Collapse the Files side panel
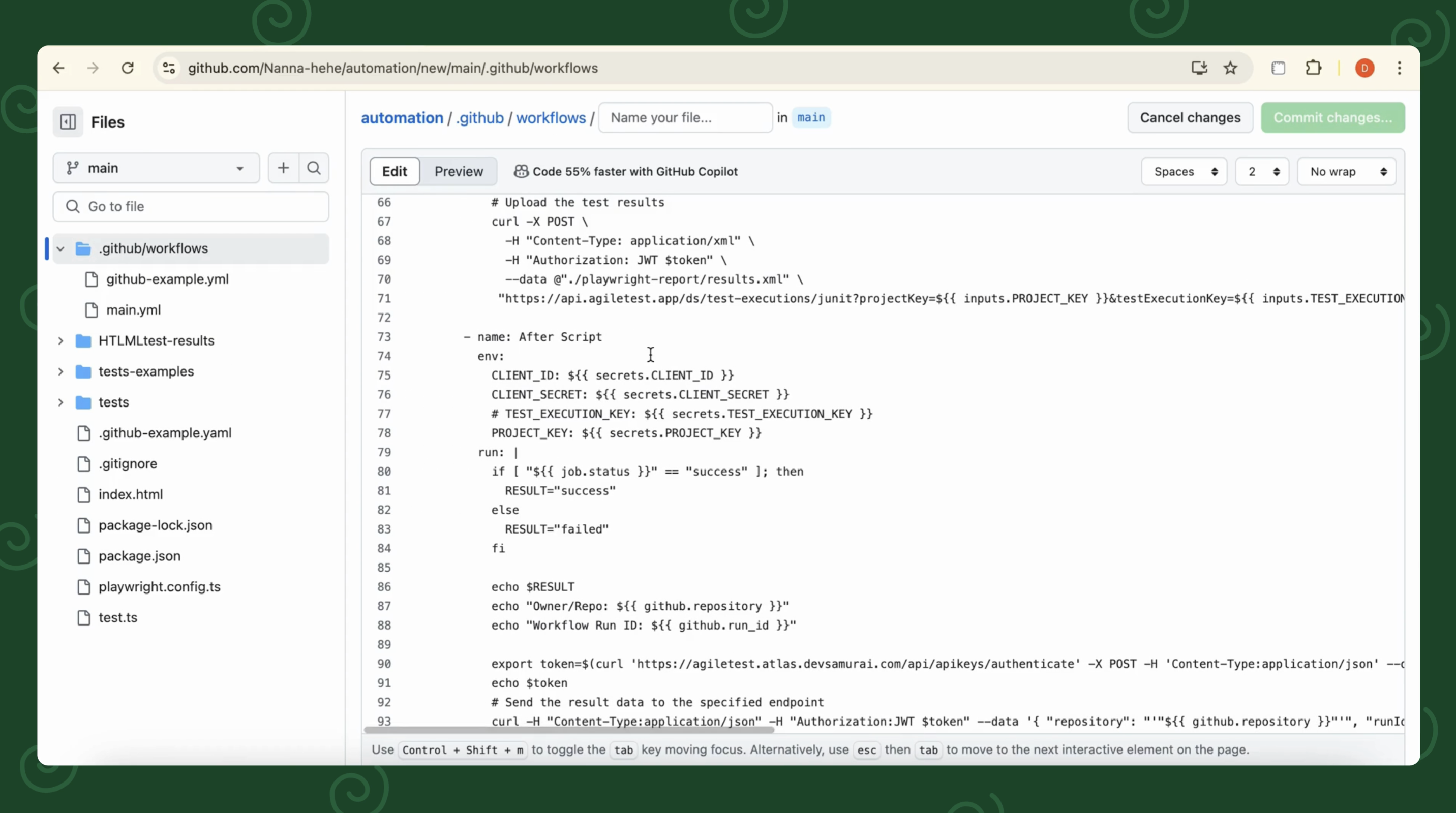 (67, 121)
